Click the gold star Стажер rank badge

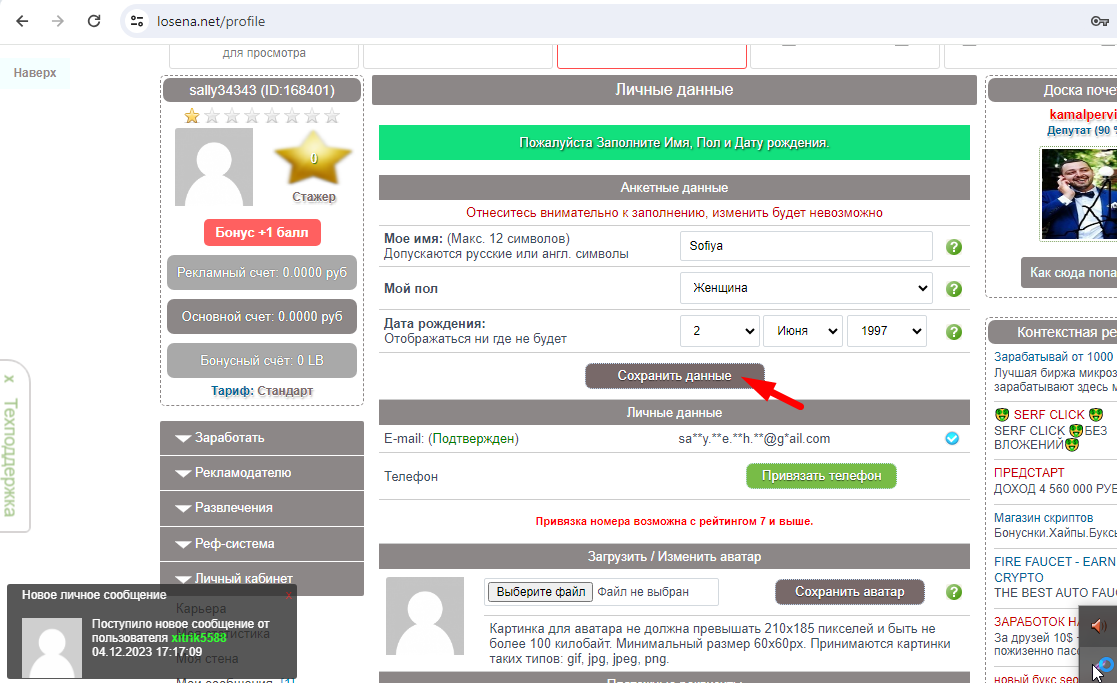[x=313, y=159]
